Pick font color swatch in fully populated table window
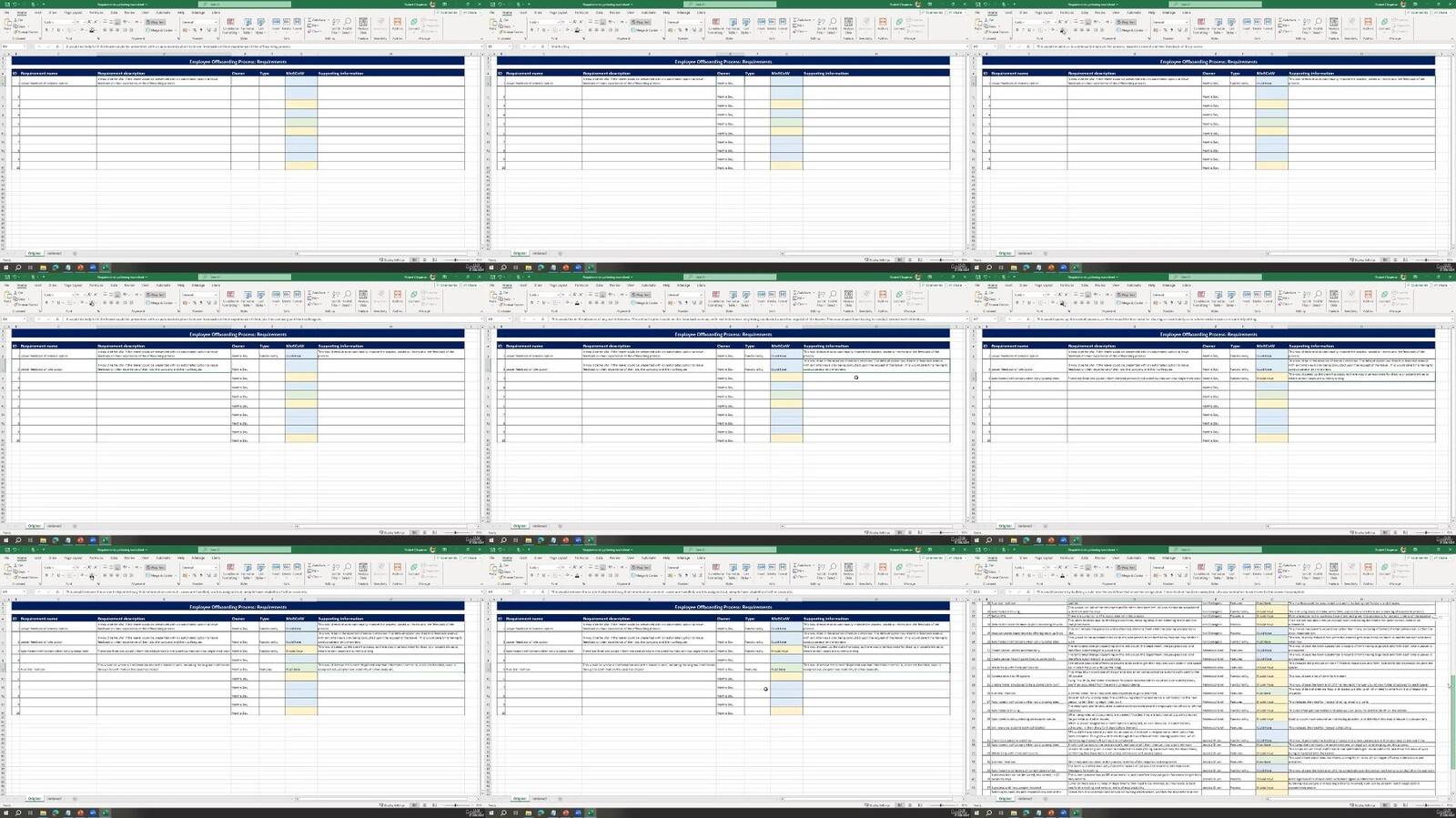Screen dimensions: 1456x818 pos(1063,575)
